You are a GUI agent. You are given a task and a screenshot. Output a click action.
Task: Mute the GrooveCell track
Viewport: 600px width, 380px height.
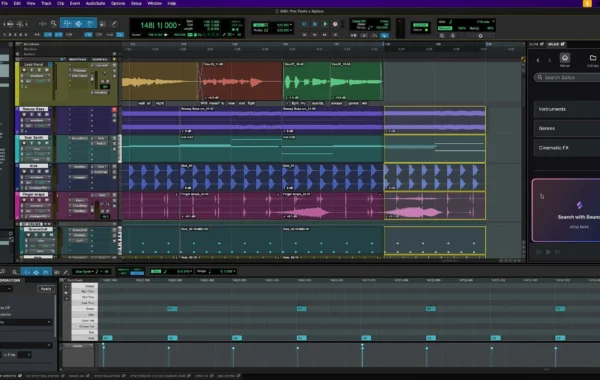coord(51,235)
